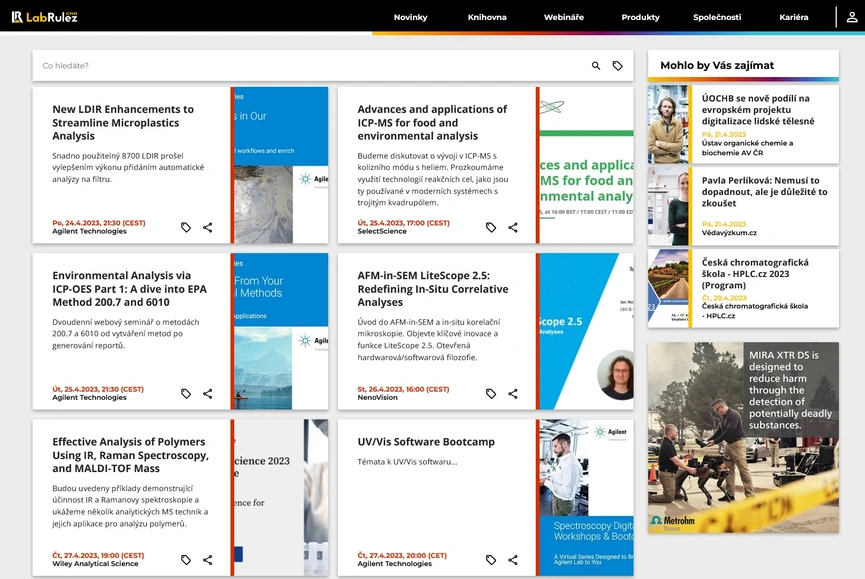Click tag icon on Effective Analysis of Polymers card
This screenshot has width=865, height=579.
[186, 560]
